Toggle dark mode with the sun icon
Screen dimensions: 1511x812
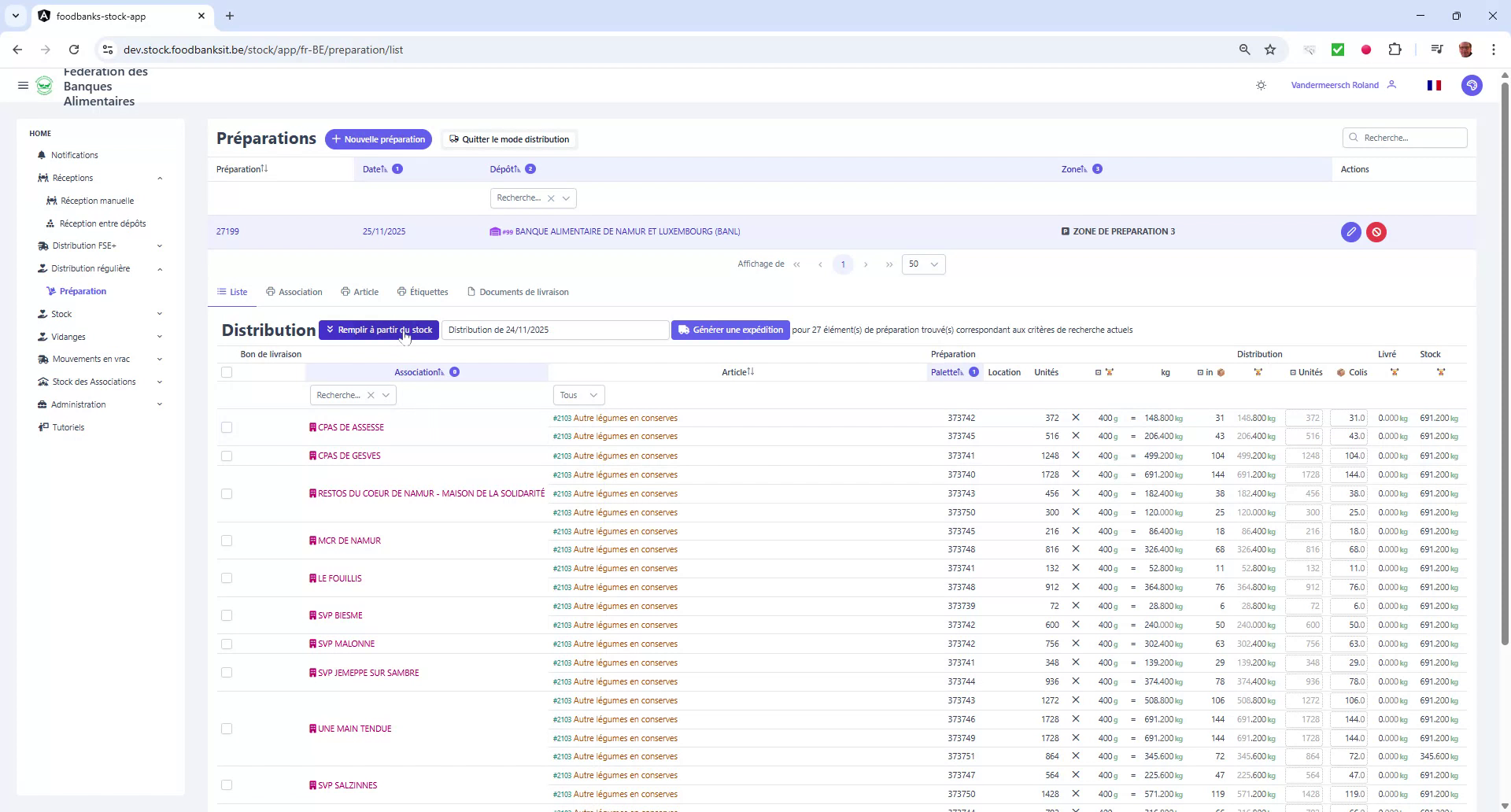point(1261,85)
